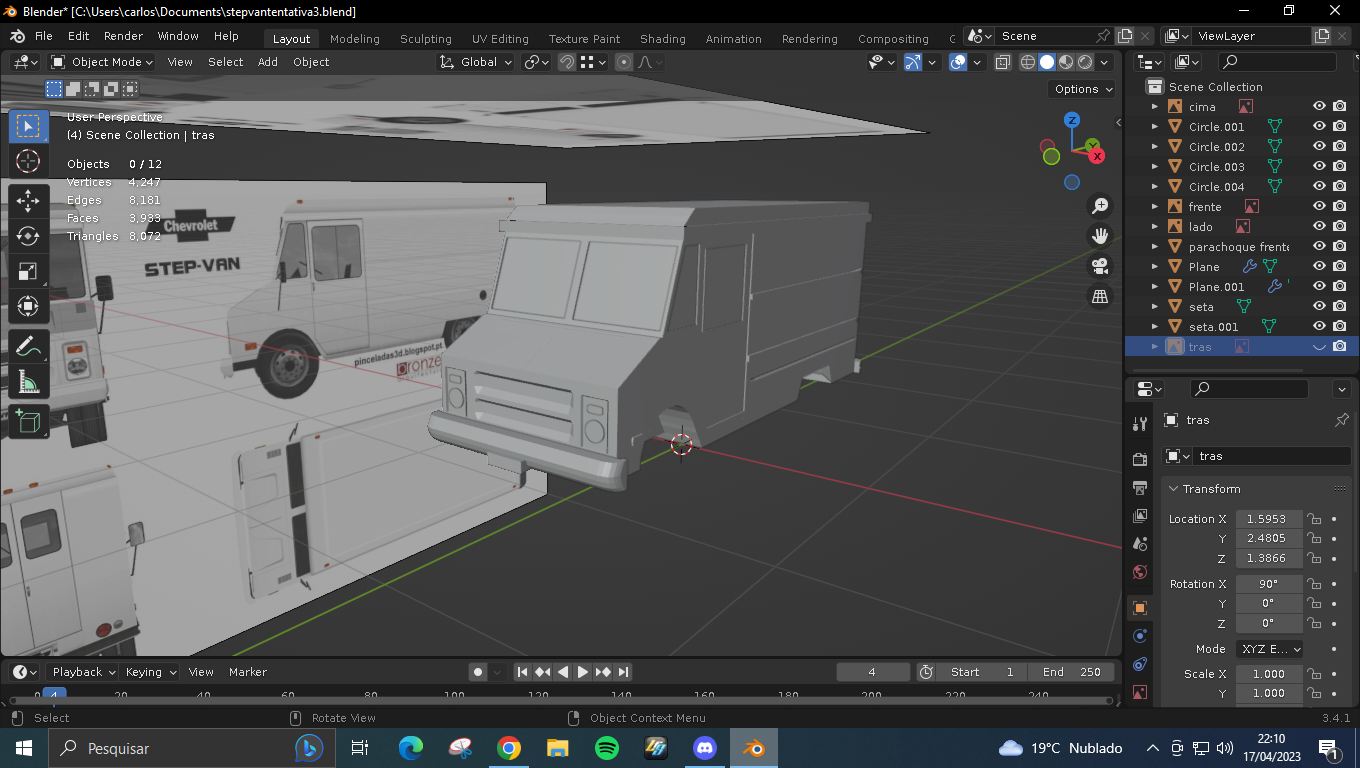The image size is (1360, 768).
Task: Open Discord from the taskbar
Action: click(x=705, y=748)
